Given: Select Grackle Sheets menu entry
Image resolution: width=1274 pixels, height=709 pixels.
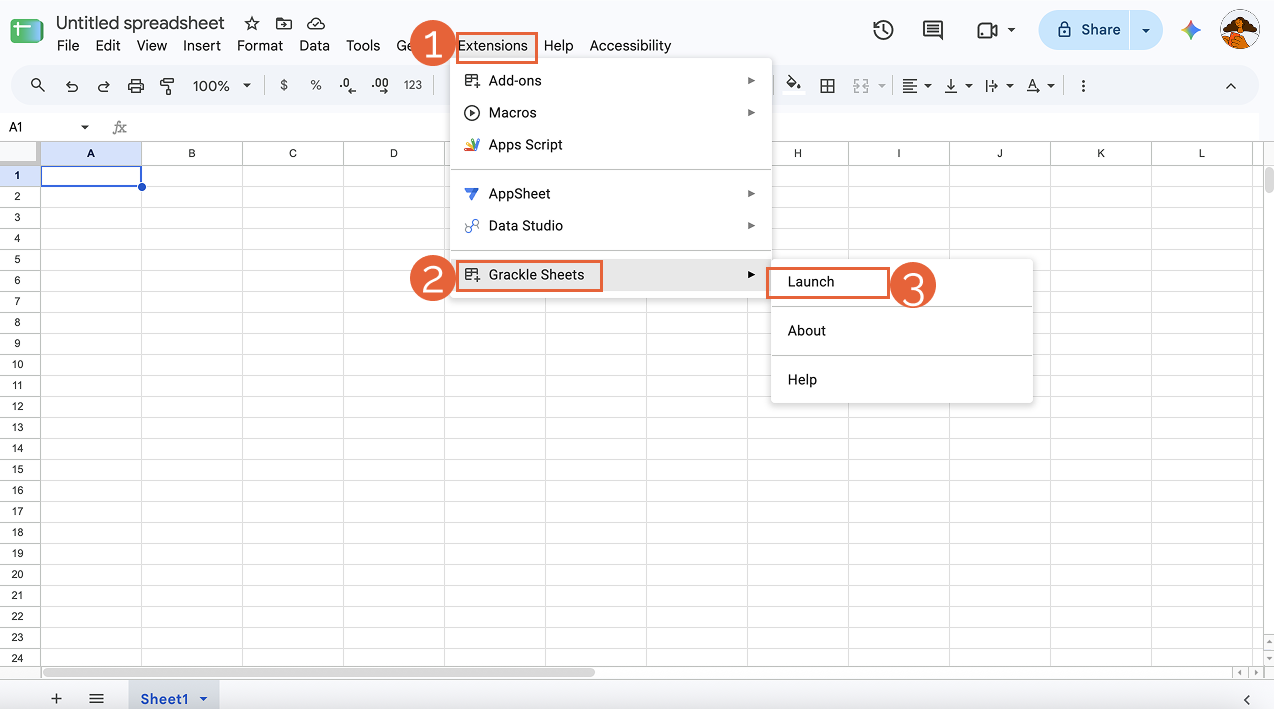Looking at the screenshot, I should click(611, 274).
